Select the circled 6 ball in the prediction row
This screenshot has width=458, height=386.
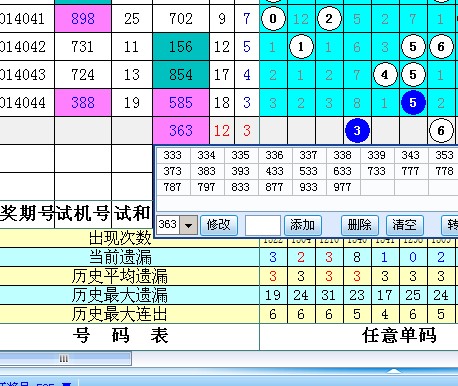(x=441, y=130)
